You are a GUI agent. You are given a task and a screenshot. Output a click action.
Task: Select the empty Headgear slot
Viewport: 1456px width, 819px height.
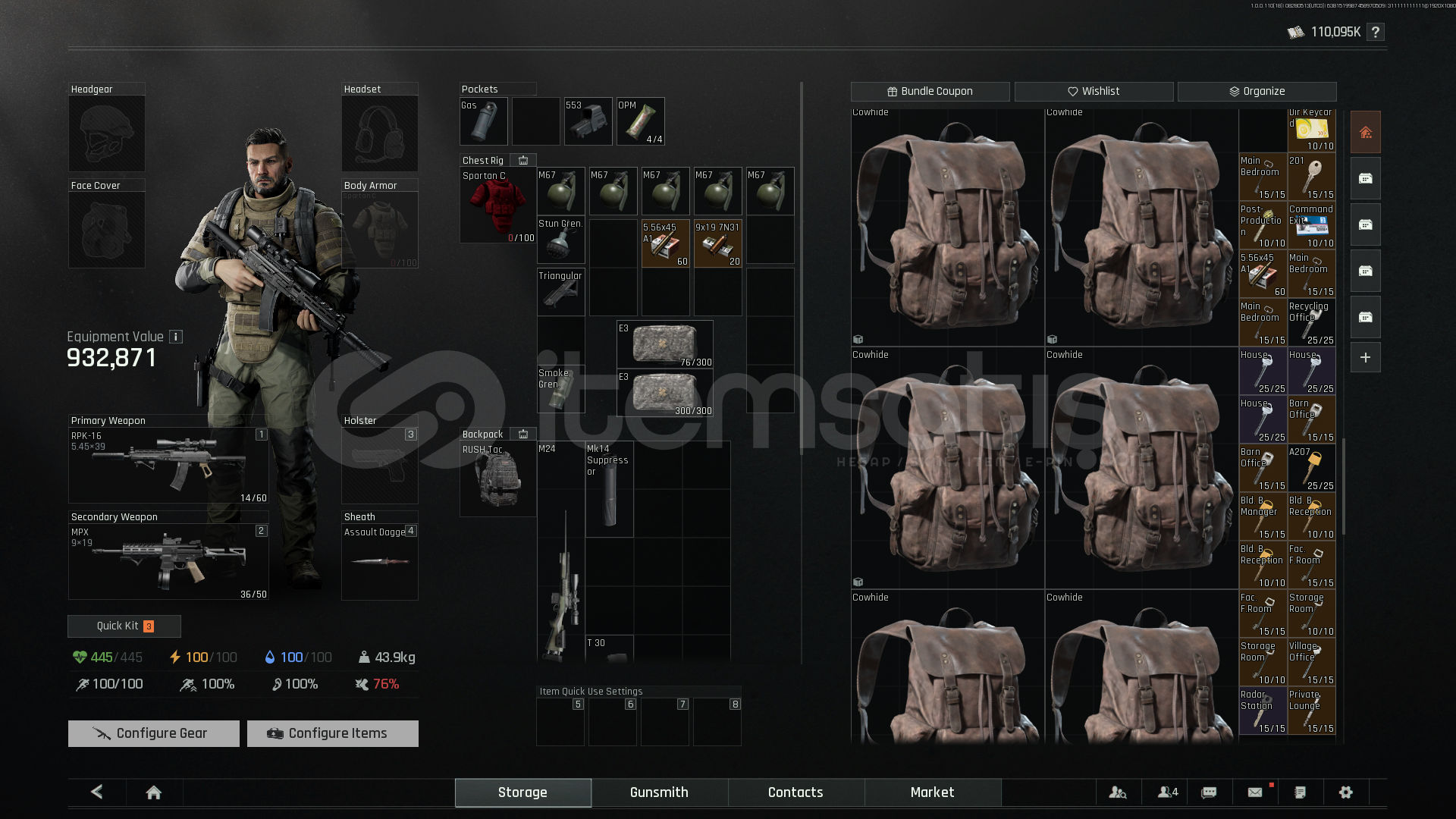[107, 133]
